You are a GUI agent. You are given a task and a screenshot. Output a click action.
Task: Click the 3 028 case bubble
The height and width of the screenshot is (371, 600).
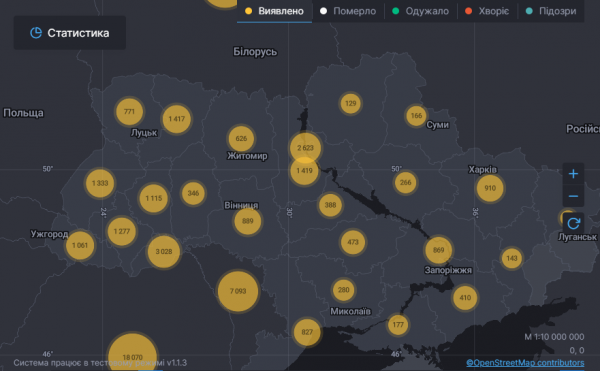(x=164, y=251)
